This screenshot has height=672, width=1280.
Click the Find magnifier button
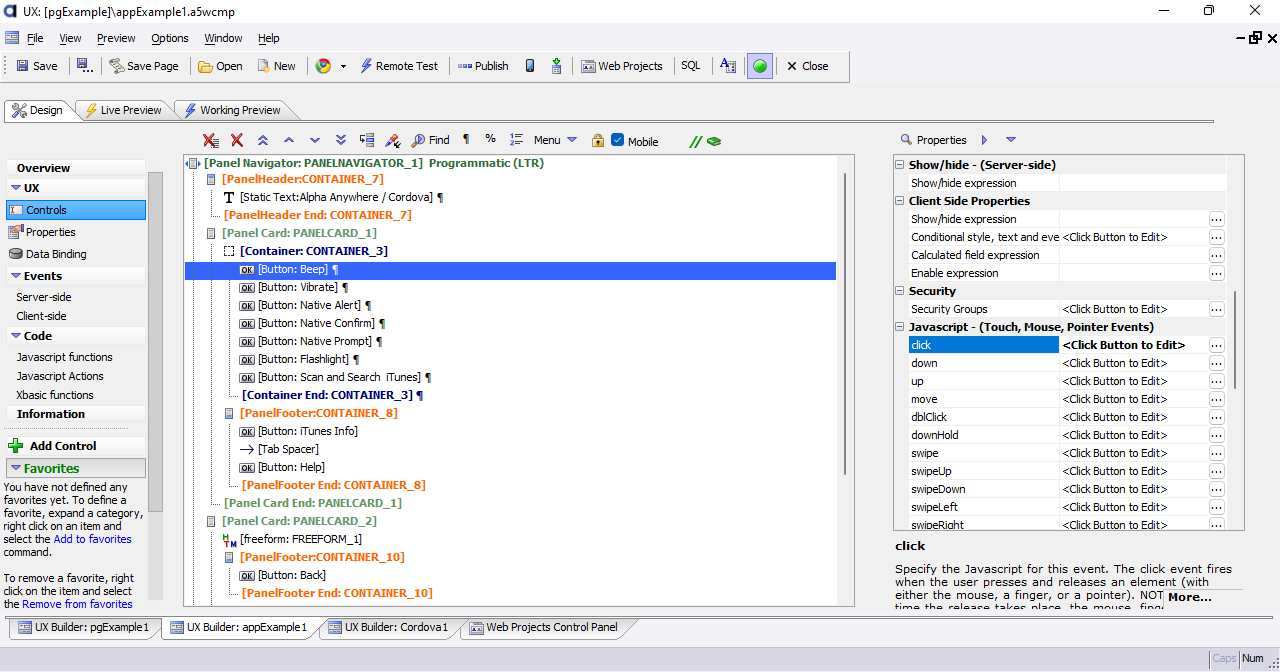[431, 140]
